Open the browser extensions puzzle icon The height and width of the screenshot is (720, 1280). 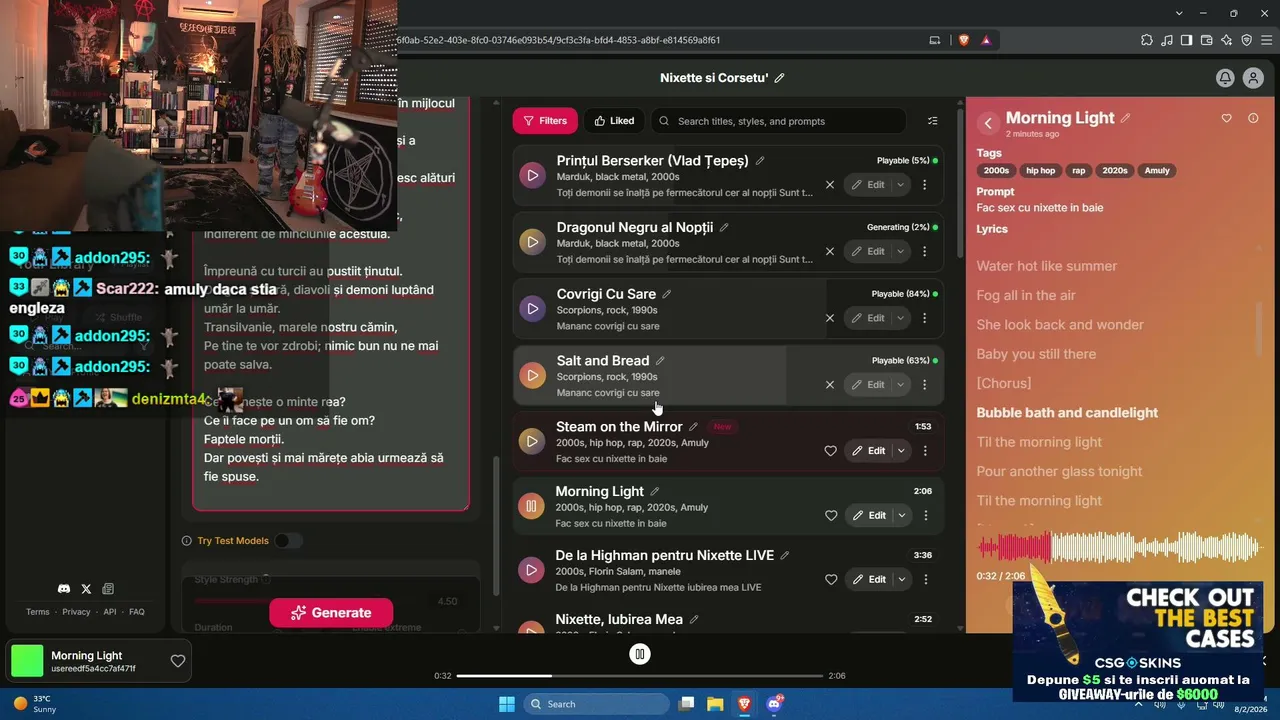[x=1147, y=40]
